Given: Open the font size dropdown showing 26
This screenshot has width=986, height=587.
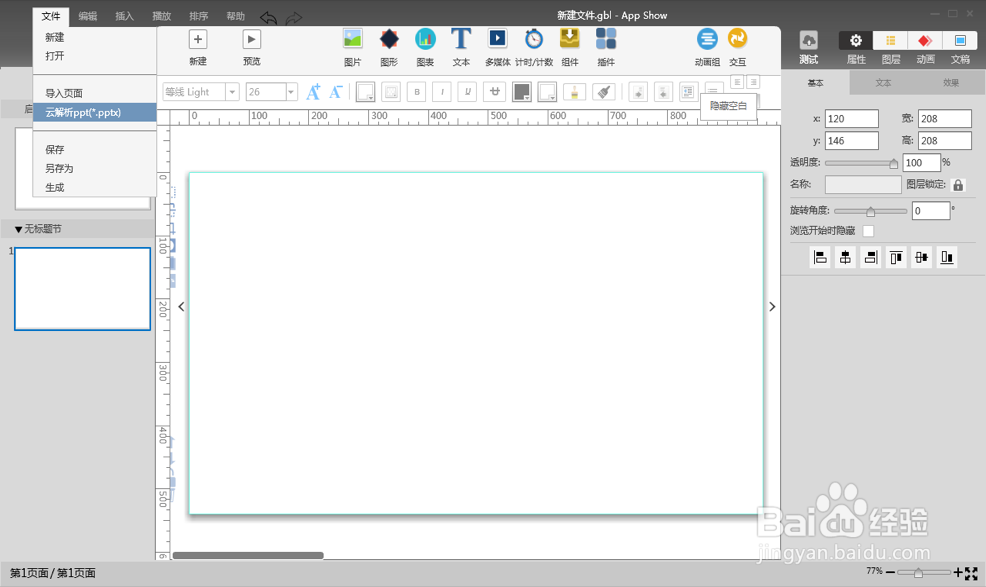Looking at the screenshot, I should coord(291,92).
